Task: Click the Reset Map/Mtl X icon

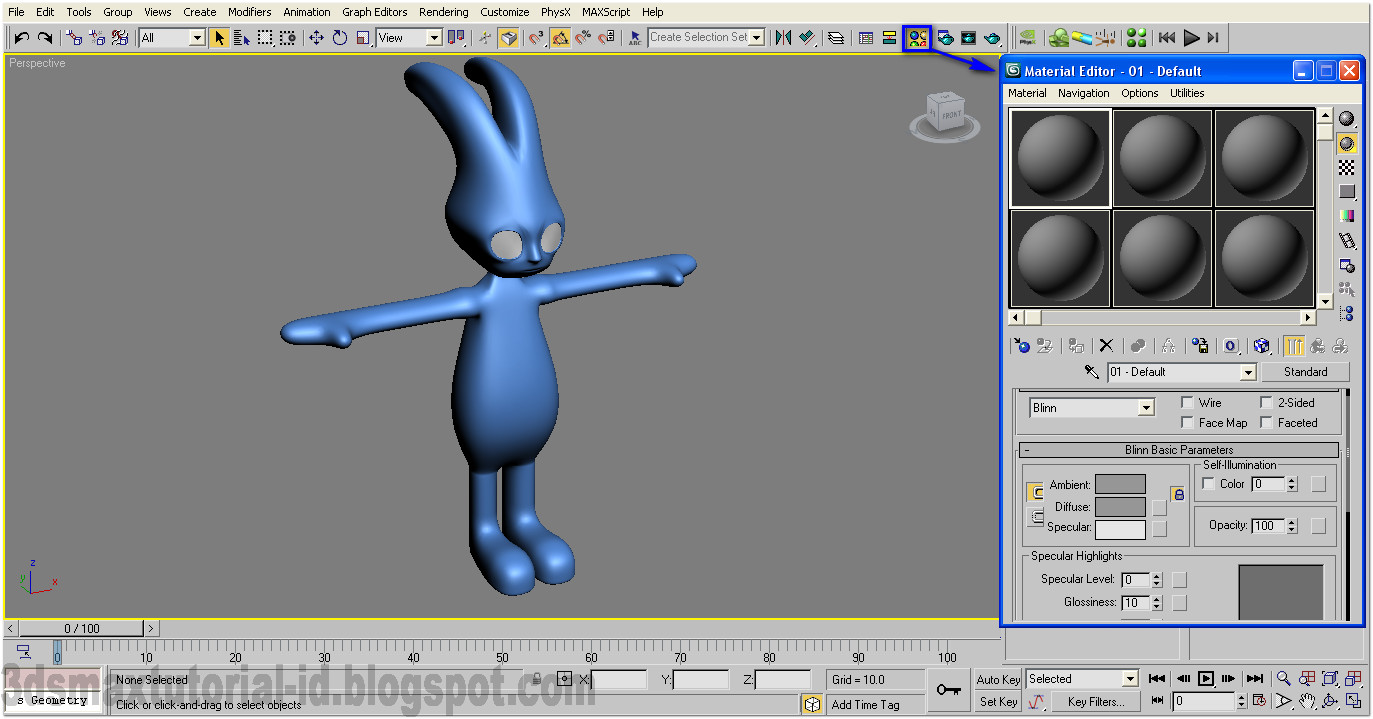Action: [1106, 346]
